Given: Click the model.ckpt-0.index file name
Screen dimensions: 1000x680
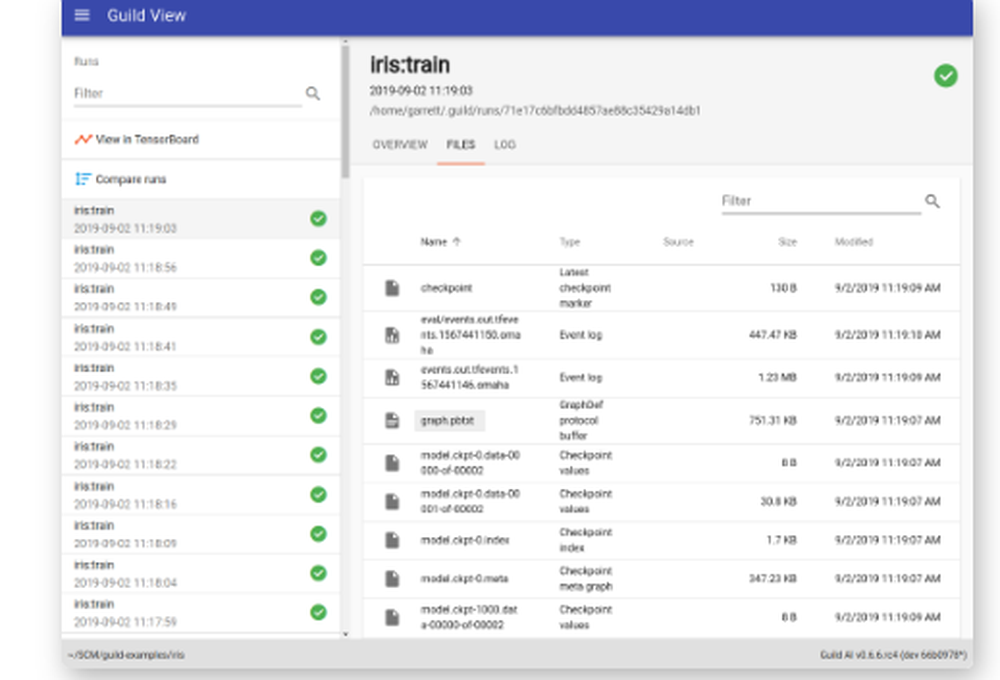Looking at the screenshot, I should click(464, 540).
